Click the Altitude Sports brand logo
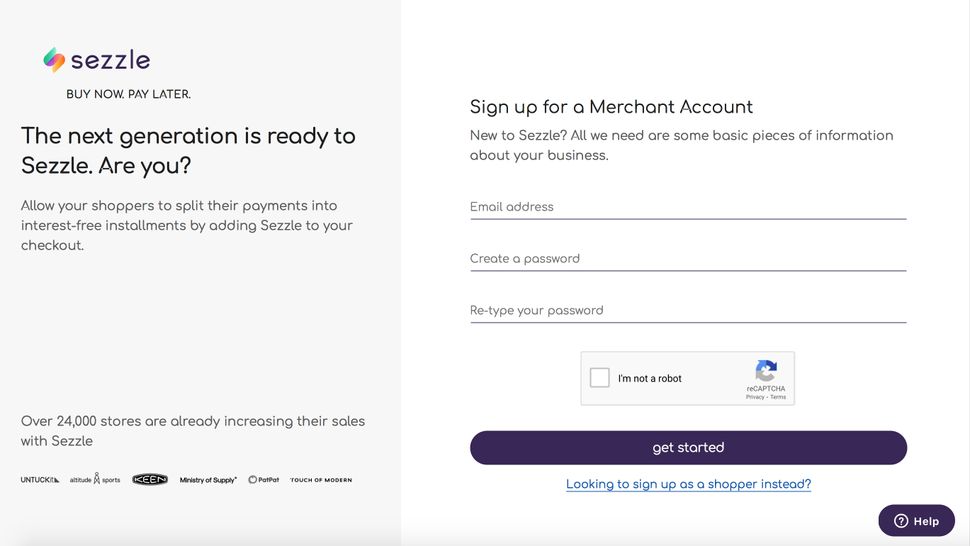 click(x=95, y=480)
